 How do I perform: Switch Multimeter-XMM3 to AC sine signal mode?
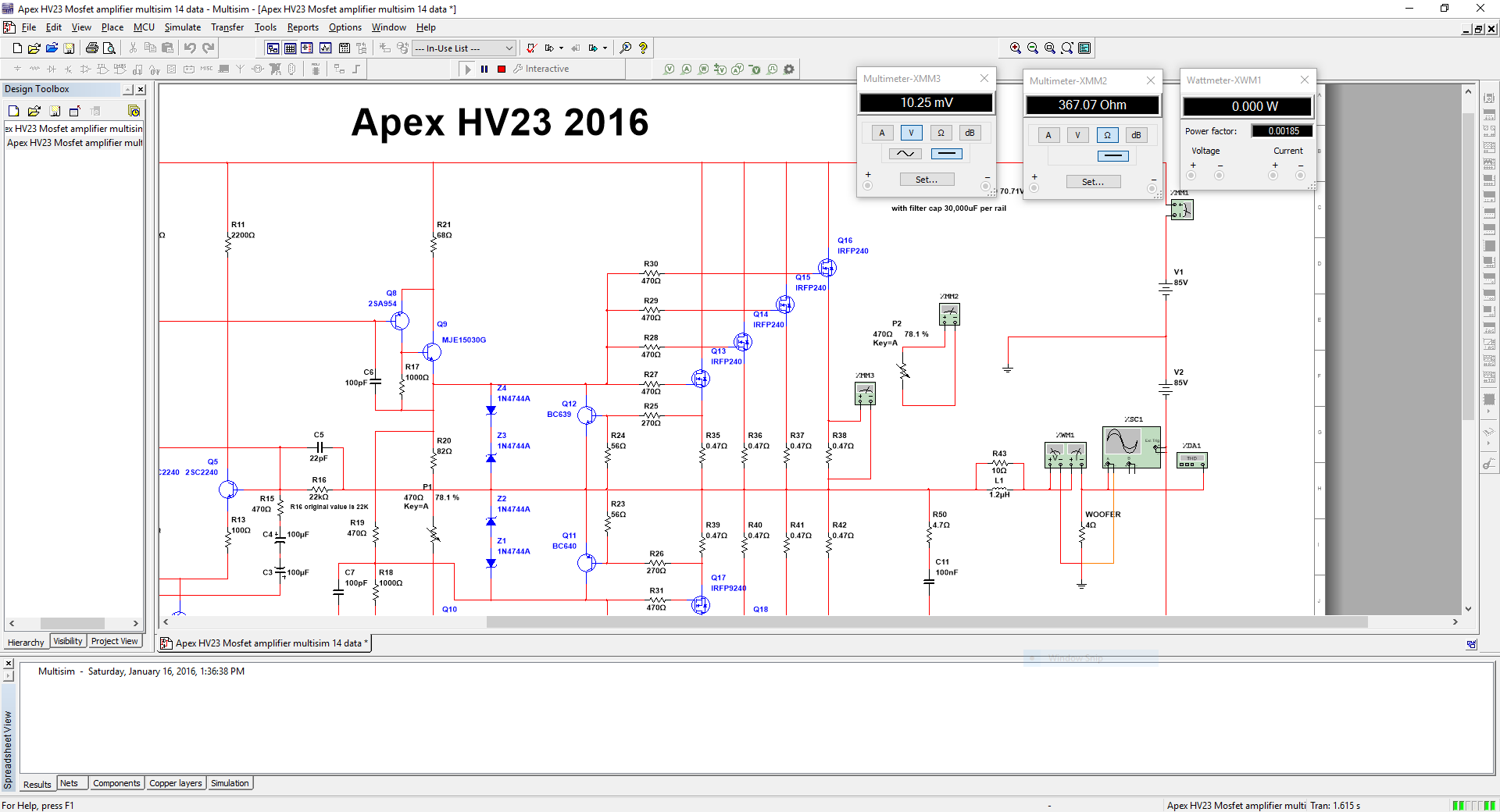[905, 154]
